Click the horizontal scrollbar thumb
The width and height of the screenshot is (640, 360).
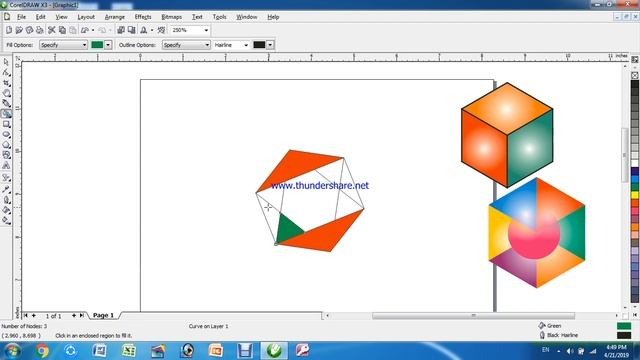tap(473, 316)
